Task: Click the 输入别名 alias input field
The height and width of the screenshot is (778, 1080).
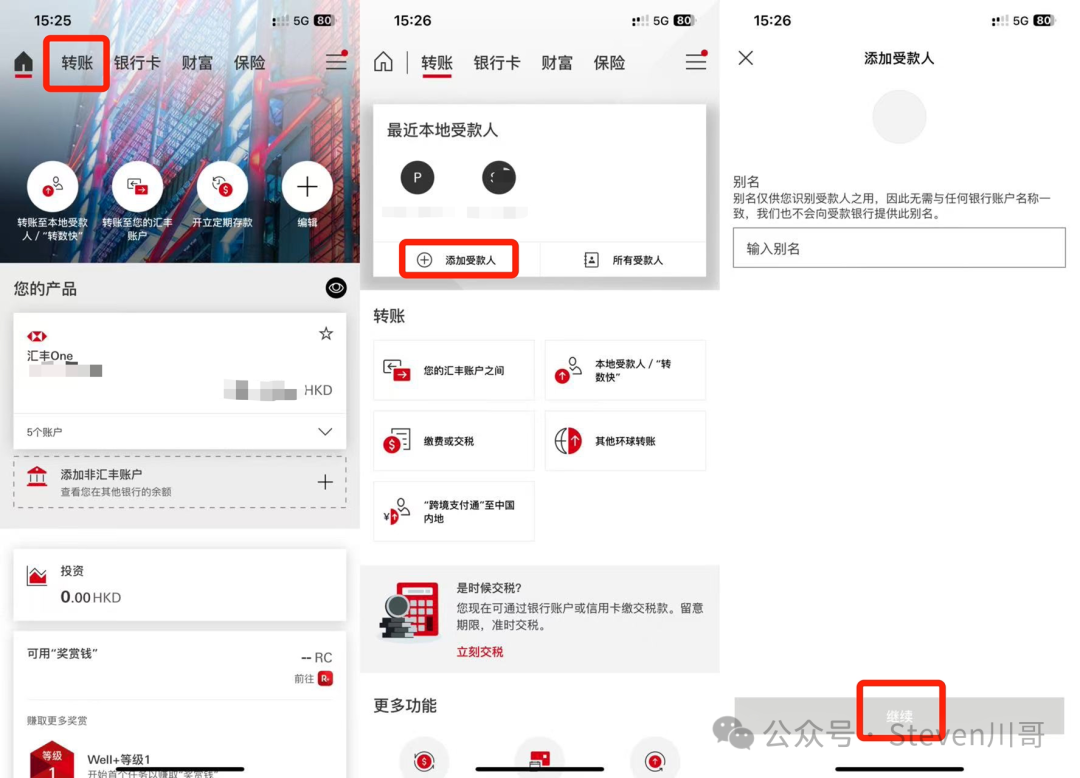Action: click(x=898, y=247)
